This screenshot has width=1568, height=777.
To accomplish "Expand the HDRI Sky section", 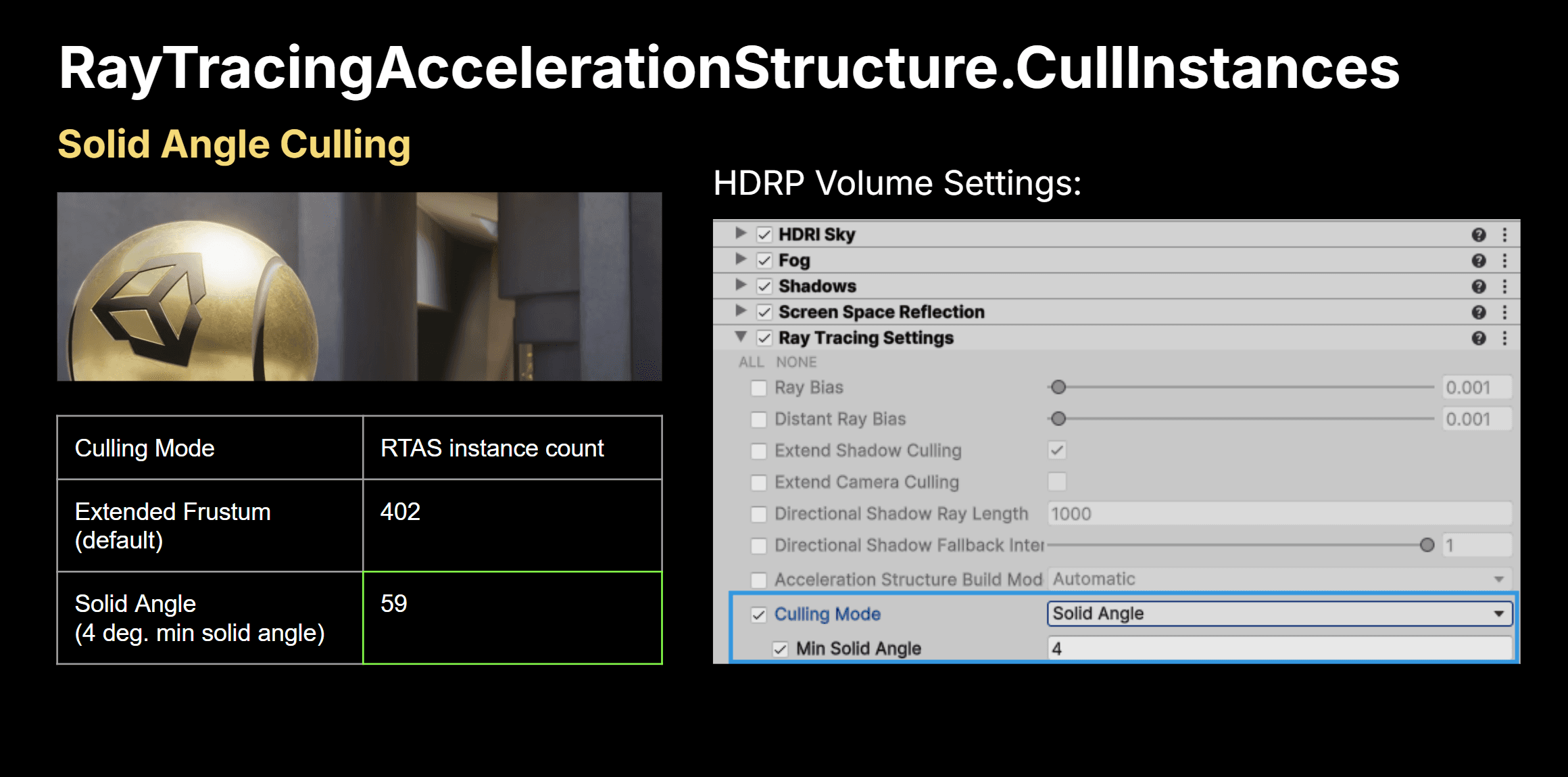I will tap(741, 234).
